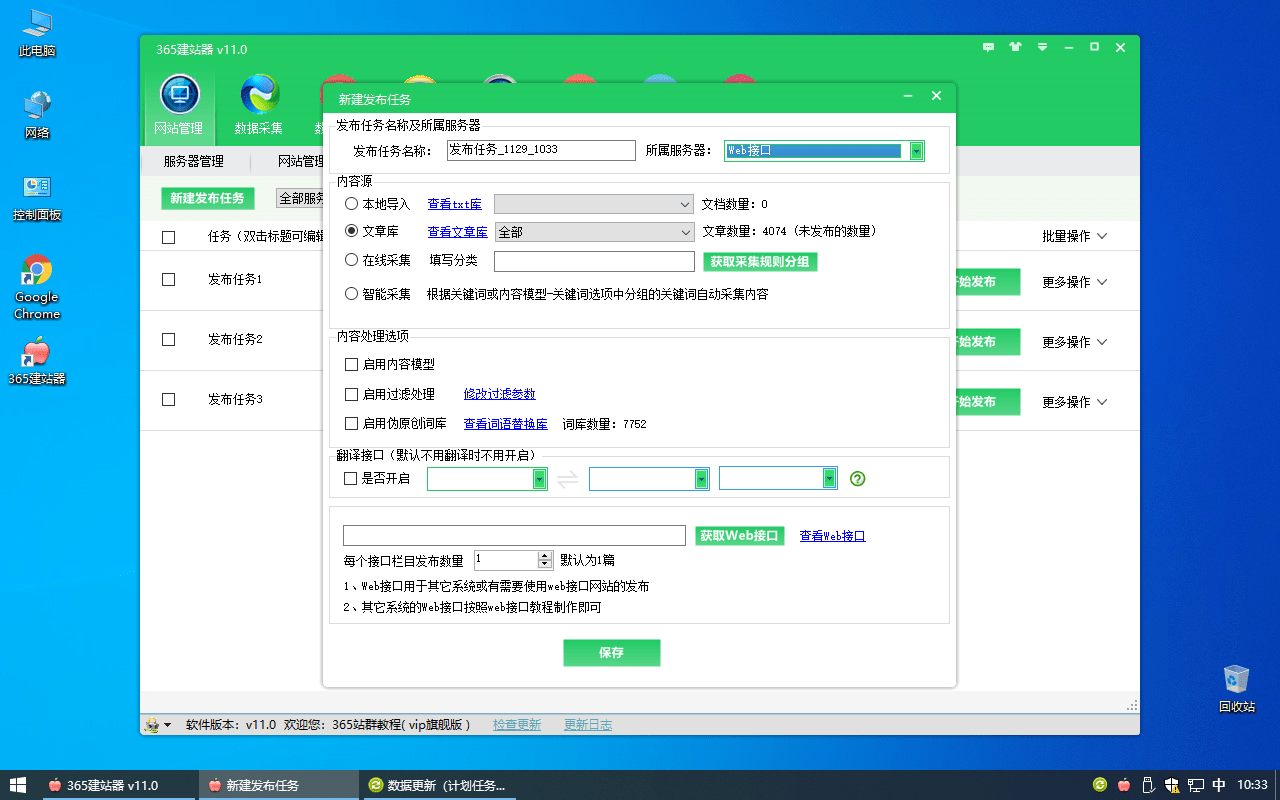Open 此电脑 desktop icon

37,33
